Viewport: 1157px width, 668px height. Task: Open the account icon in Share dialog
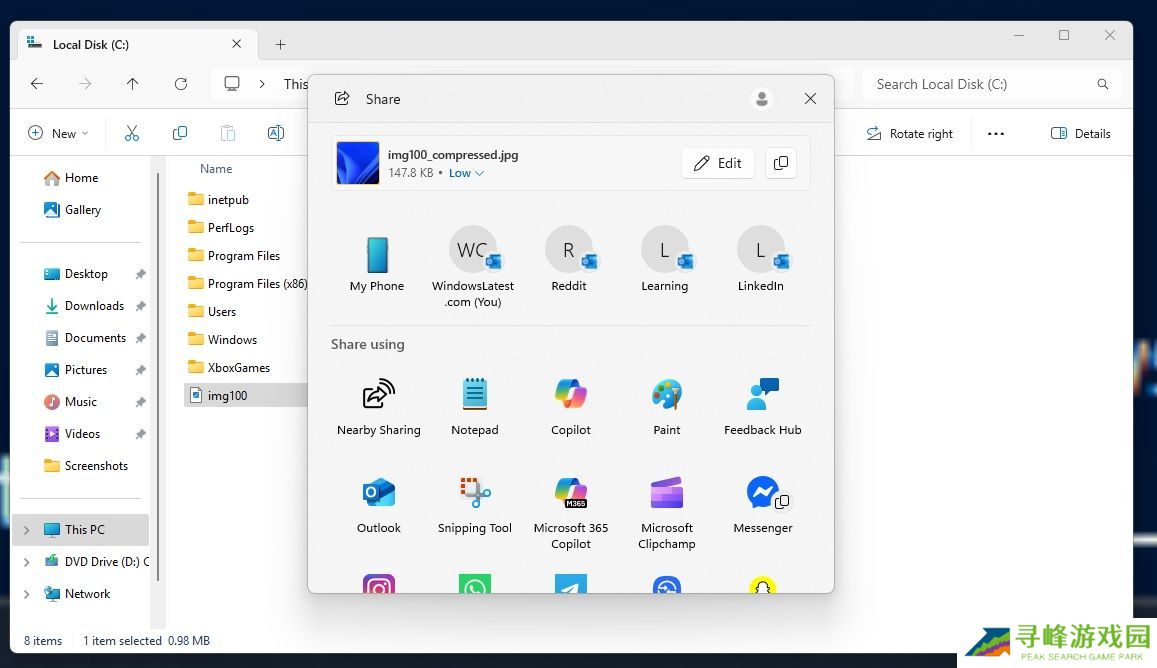(761, 98)
